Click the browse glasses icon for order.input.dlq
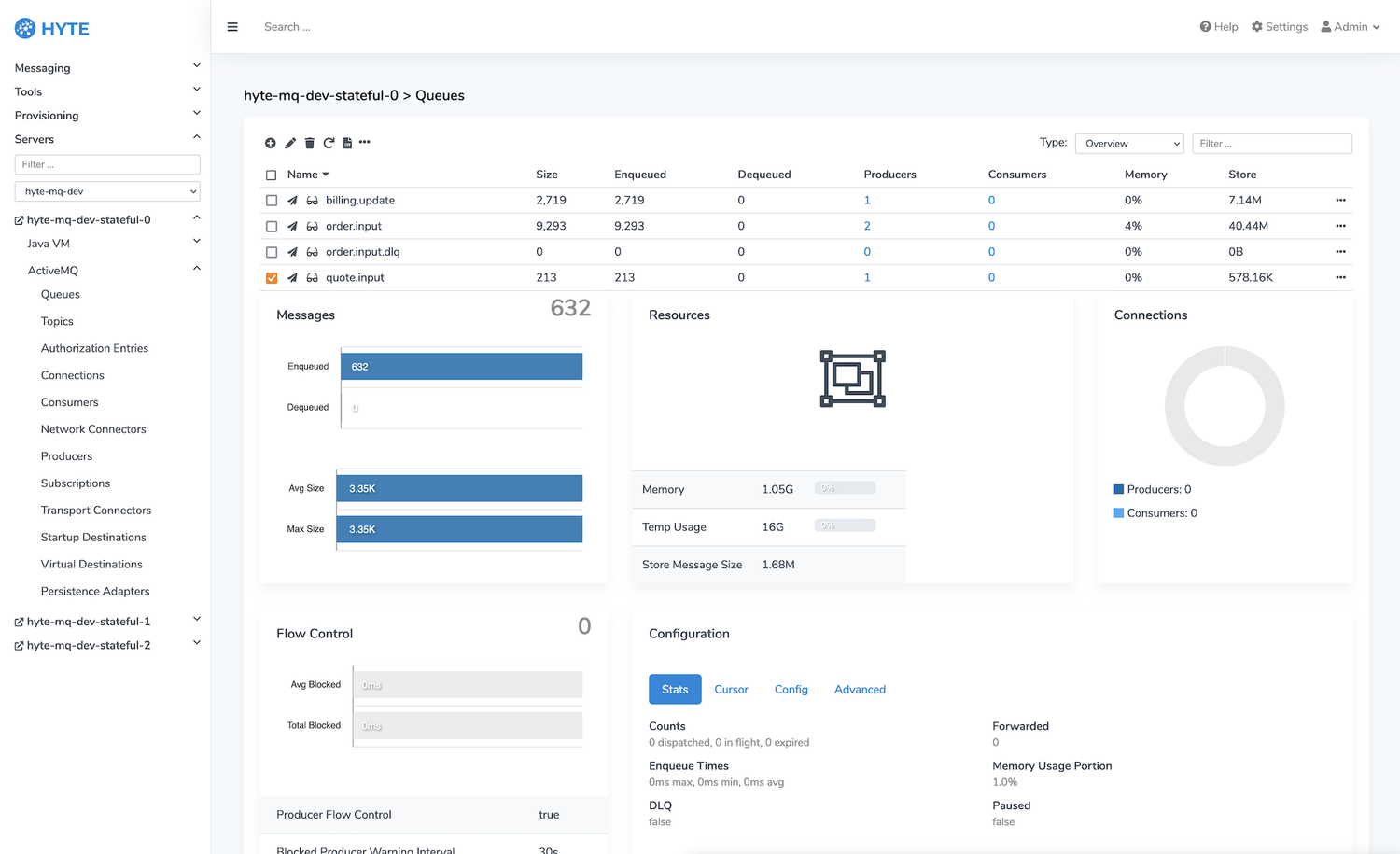 click(313, 252)
